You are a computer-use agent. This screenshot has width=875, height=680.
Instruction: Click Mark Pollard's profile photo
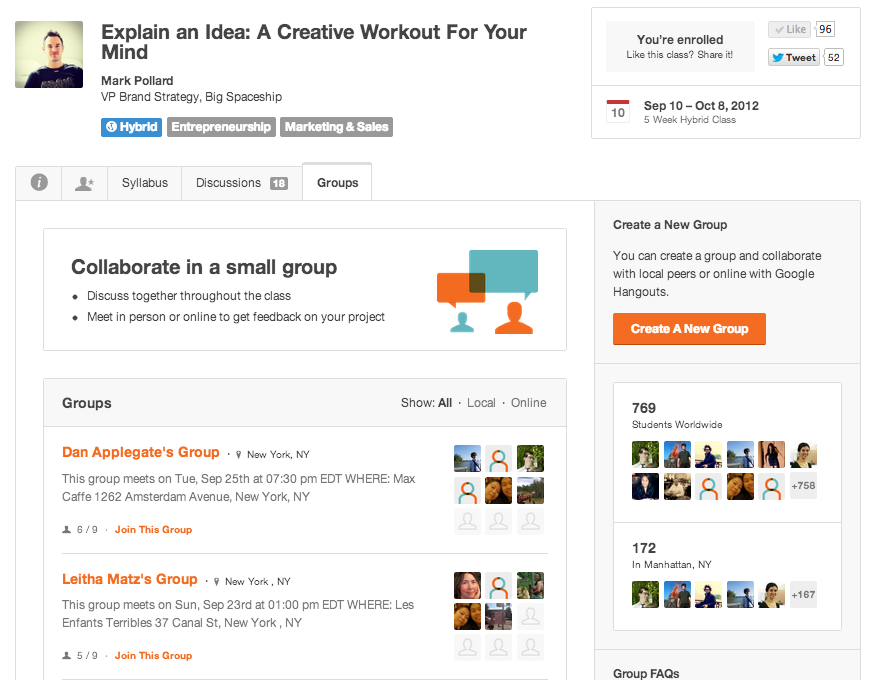pyautogui.click(x=49, y=54)
